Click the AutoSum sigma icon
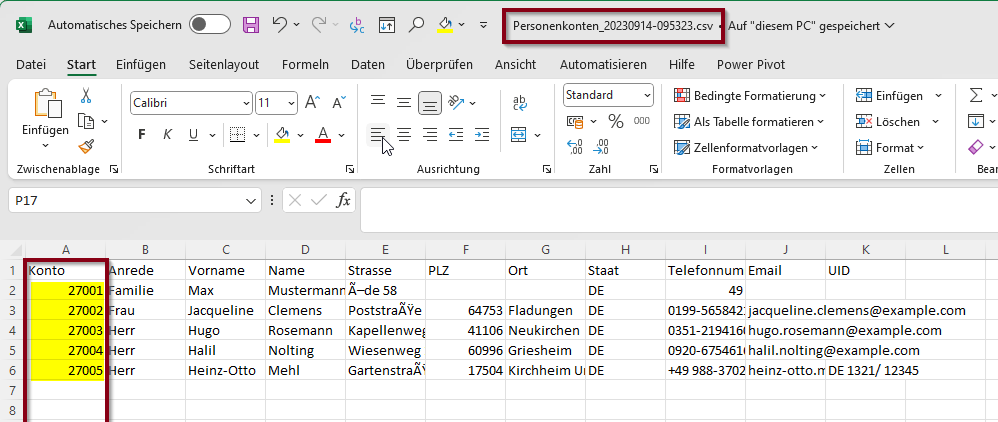The height and width of the screenshot is (422, 998). [976, 95]
